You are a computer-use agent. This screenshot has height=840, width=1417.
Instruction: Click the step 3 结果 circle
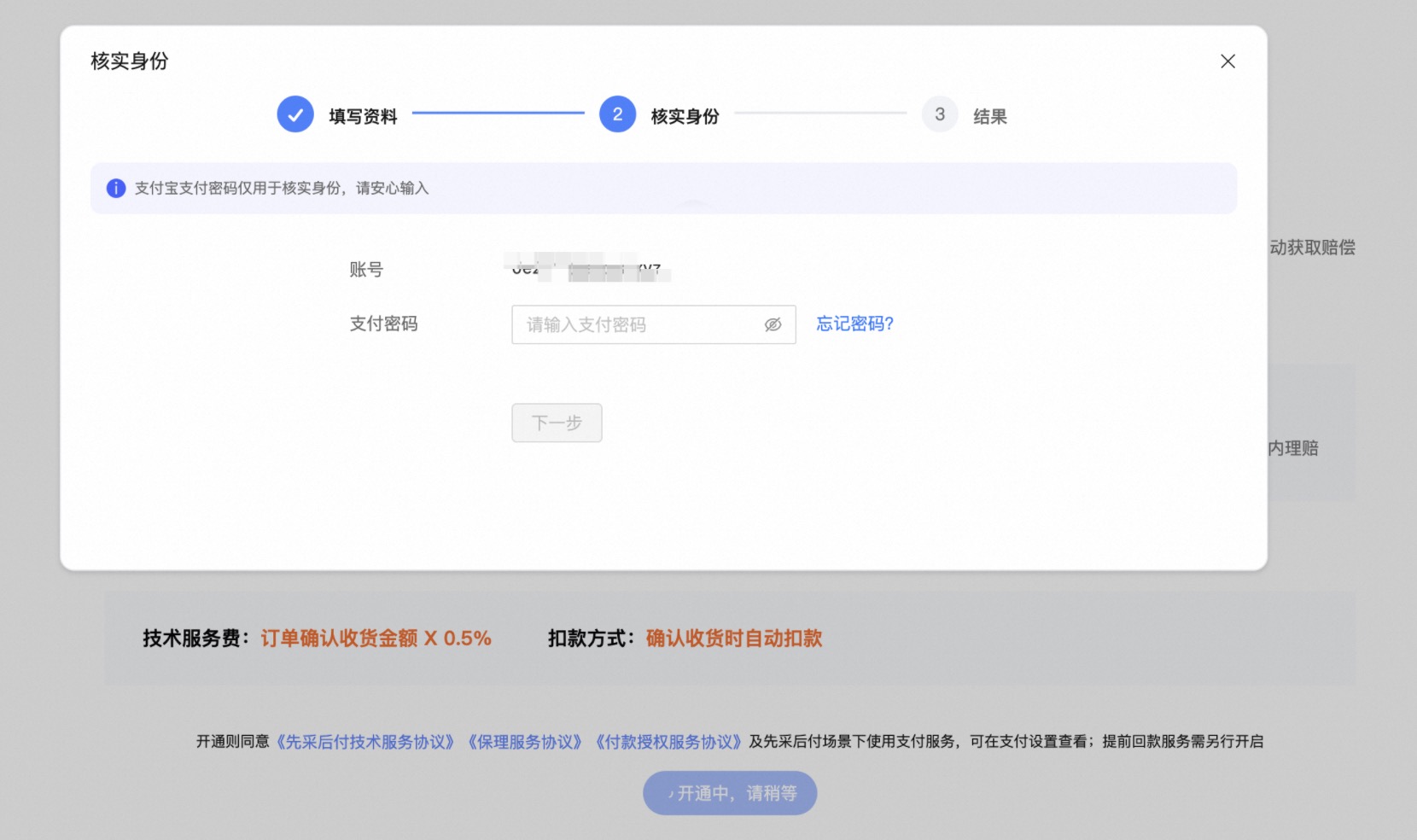(940, 114)
